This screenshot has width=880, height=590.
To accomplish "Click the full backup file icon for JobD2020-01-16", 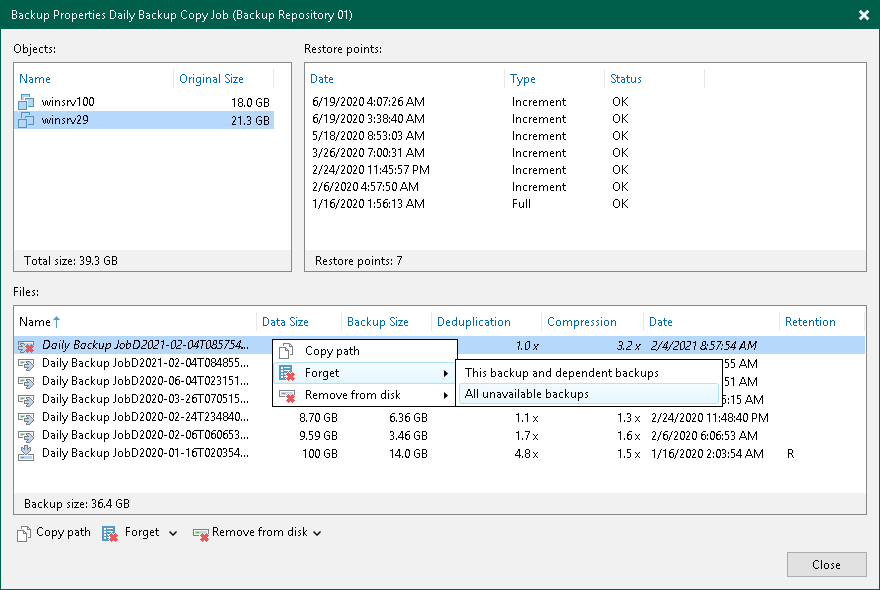I will pyautogui.click(x=27, y=453).
